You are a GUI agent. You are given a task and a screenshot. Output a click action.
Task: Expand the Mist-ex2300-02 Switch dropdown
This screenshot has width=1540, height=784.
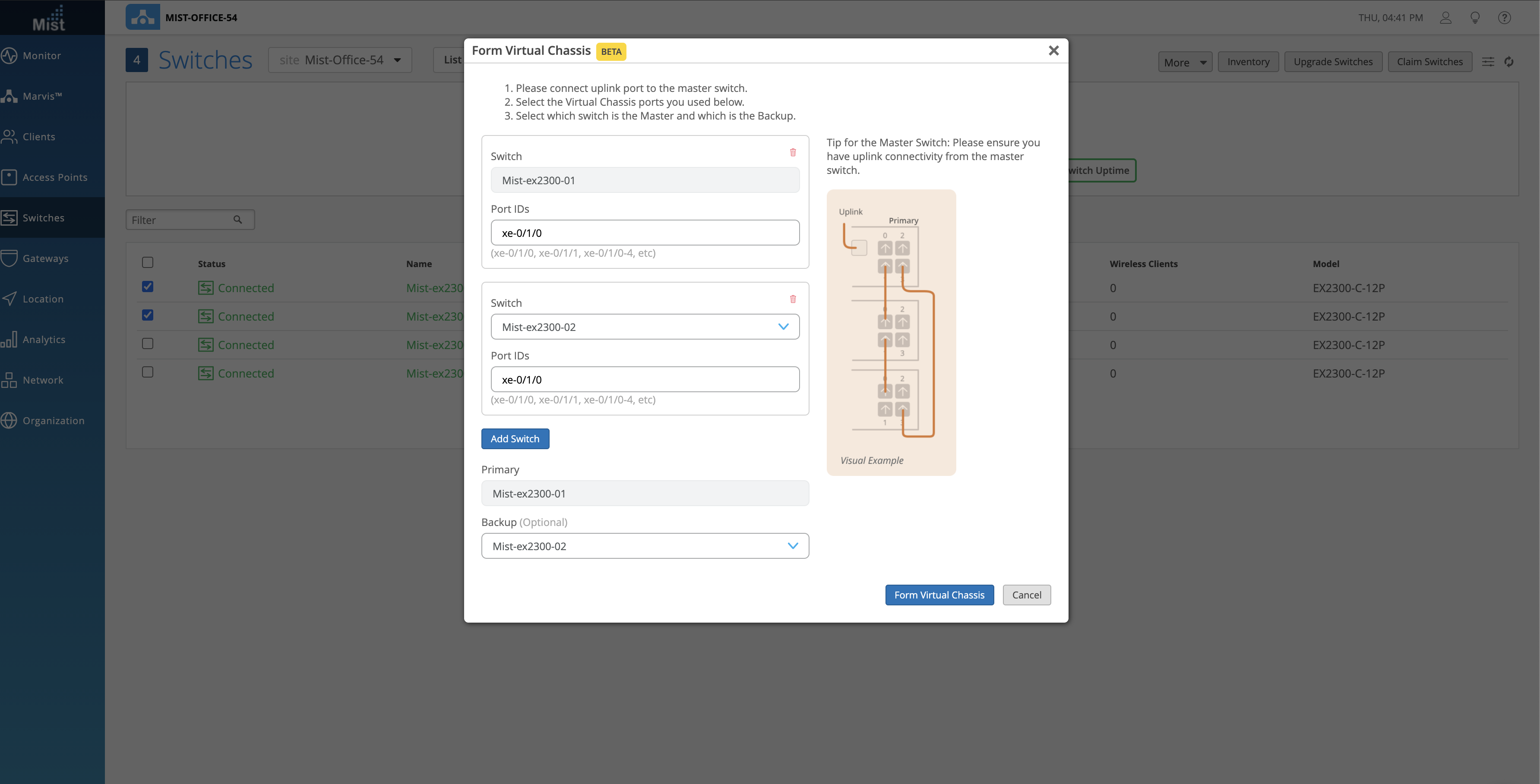click(x=645, y=327)
